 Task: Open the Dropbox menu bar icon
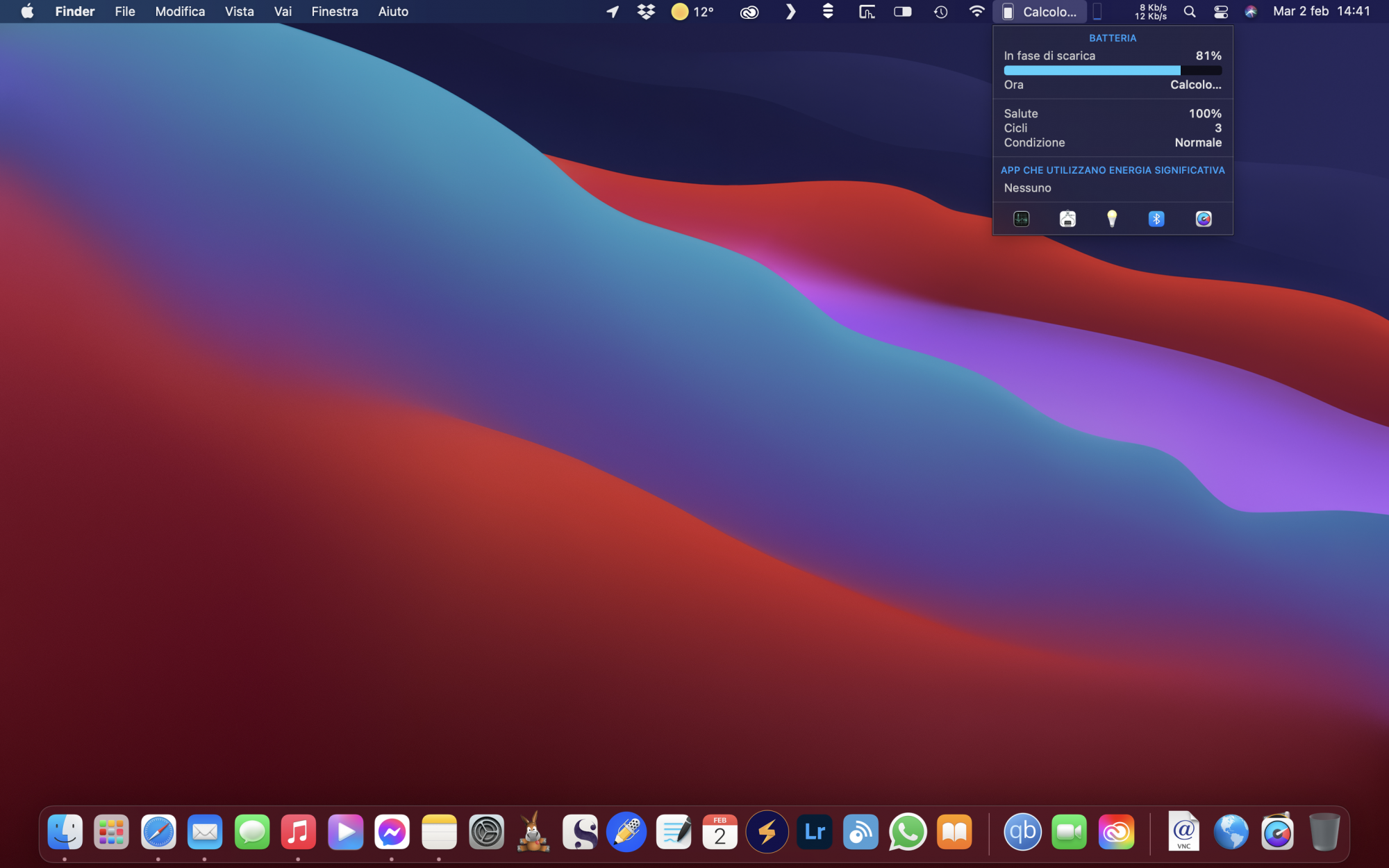click(646, 12)
